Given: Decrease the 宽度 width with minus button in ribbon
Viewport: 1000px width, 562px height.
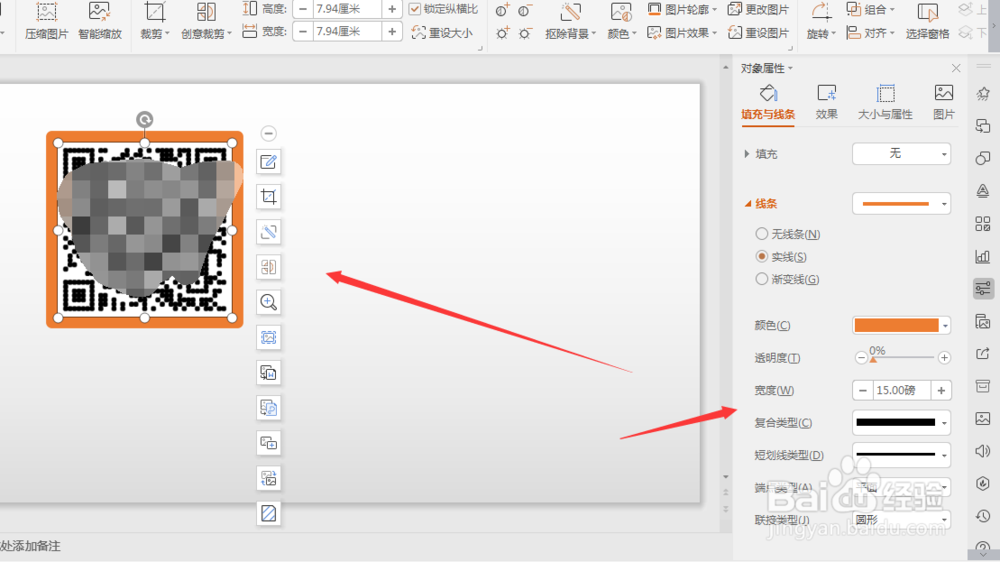Looking at the screenshot, I should [303, 31].
